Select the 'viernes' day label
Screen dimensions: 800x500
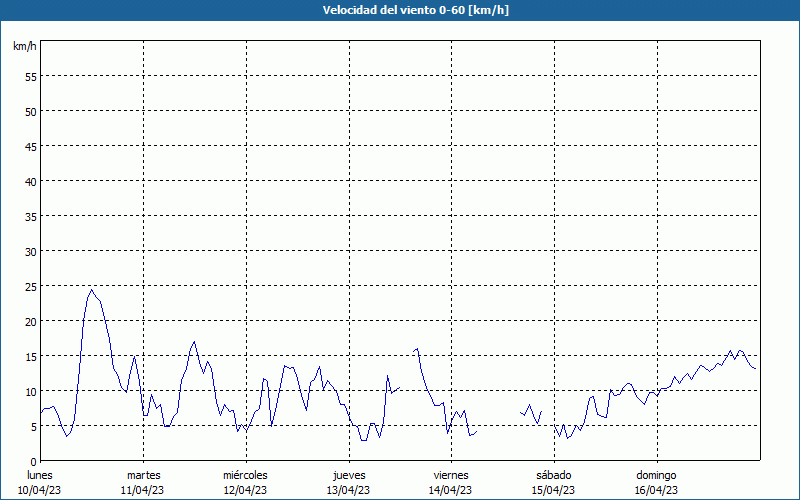click(x=451, y=475)
